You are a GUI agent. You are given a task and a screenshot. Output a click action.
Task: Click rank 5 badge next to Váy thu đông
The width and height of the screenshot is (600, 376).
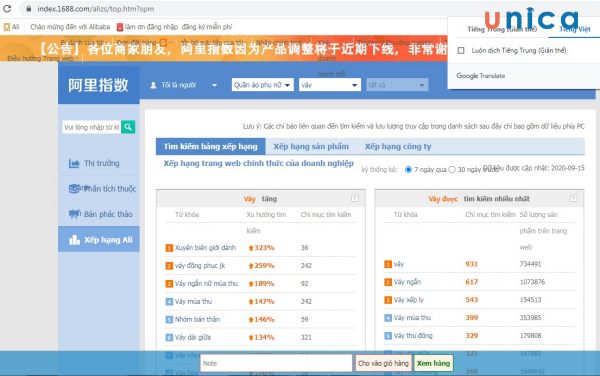388,336
